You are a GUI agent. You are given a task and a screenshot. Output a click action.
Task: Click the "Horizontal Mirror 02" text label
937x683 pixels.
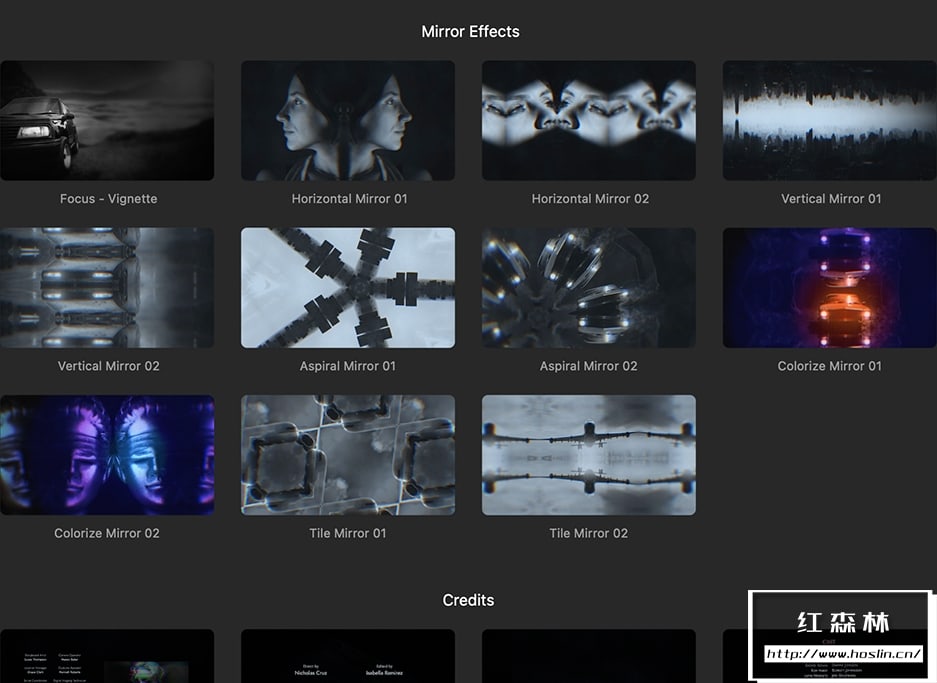click(x=590, y=199)
